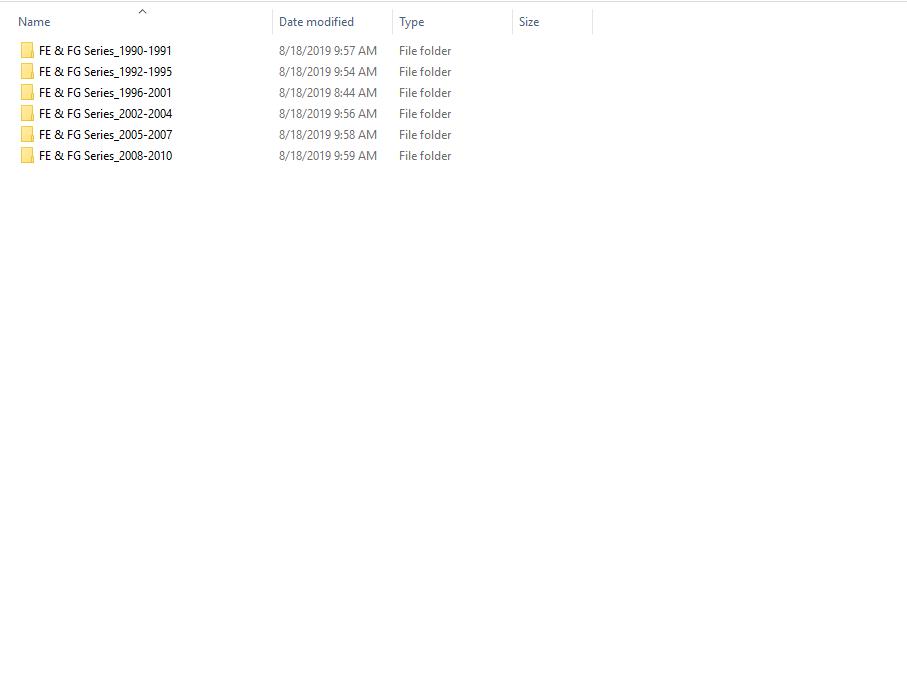This screenshot has height=682, width=907.
Task: Click sort direction arrow above Name column
Action: click(x=142, y=11)
